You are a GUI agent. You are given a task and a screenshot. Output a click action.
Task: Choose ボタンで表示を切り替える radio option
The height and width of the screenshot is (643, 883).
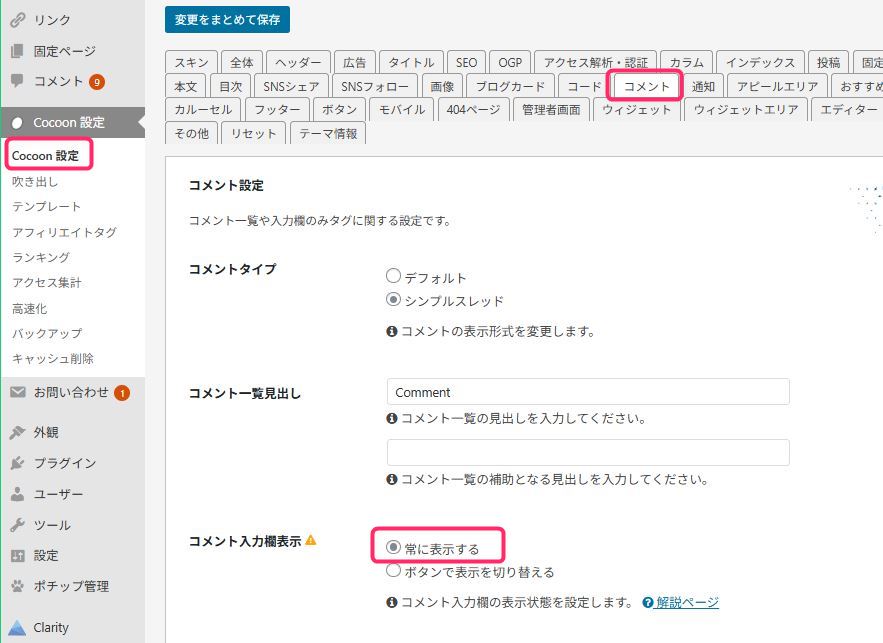click(393, 570)
